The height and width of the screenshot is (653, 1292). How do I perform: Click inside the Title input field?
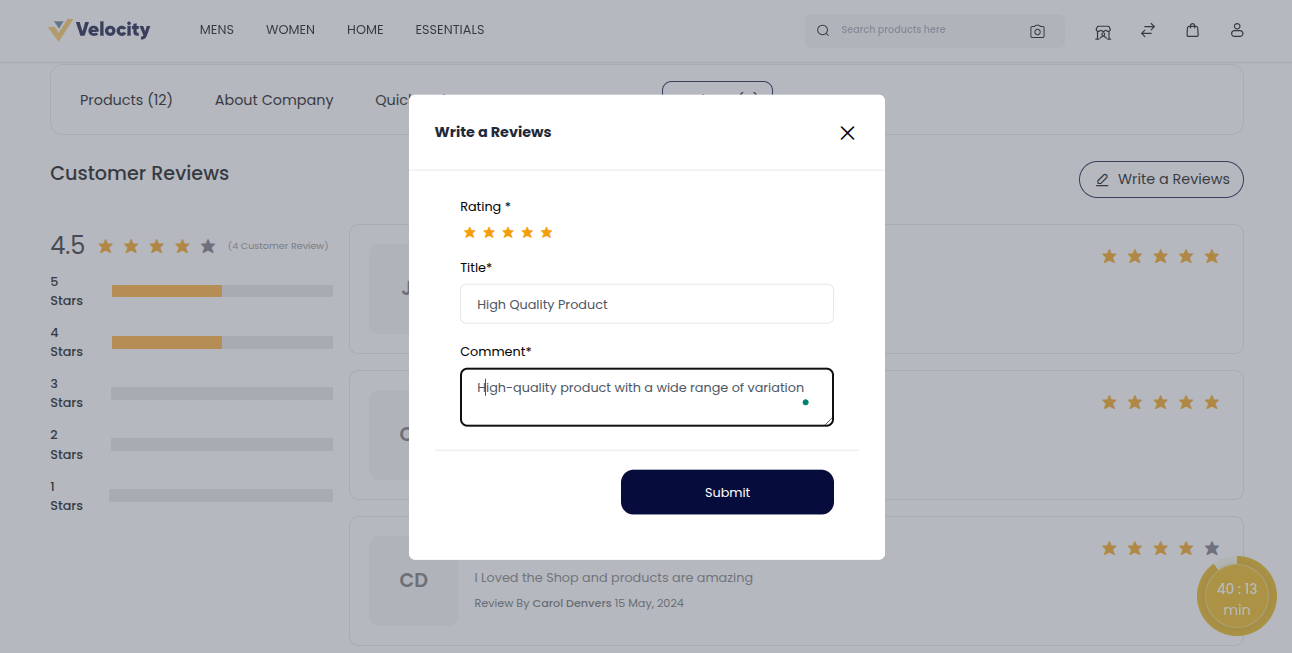pyautogui.click(x=646, y=304)
